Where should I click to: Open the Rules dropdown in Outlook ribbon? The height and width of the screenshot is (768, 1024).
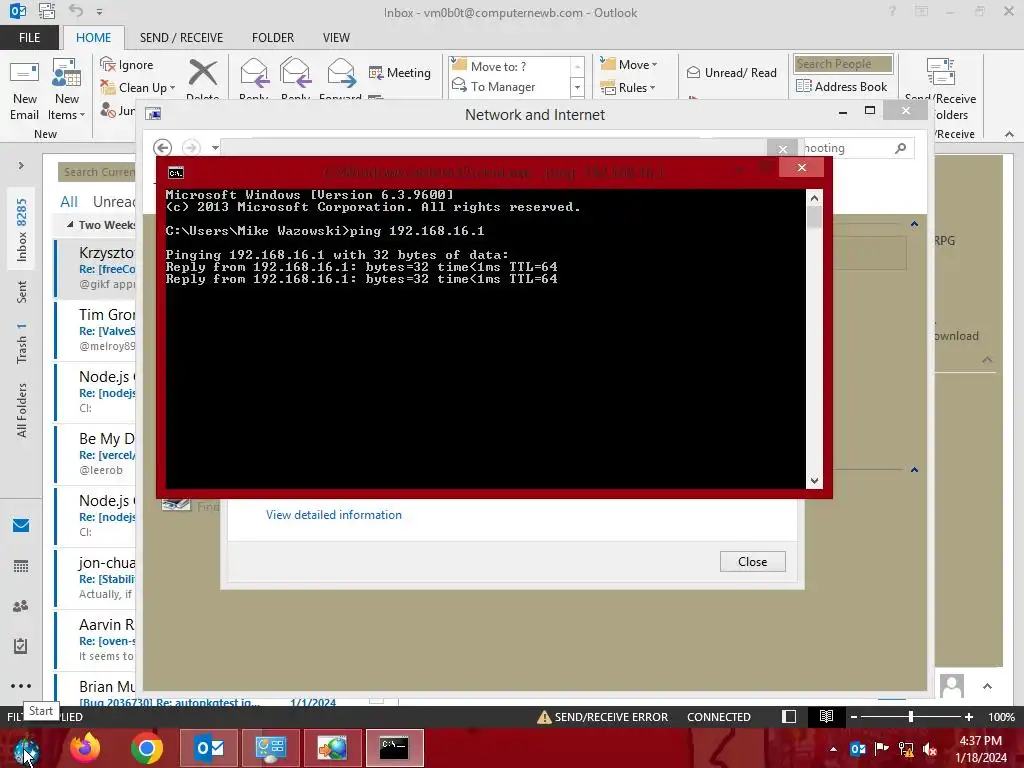coord(627,88)
